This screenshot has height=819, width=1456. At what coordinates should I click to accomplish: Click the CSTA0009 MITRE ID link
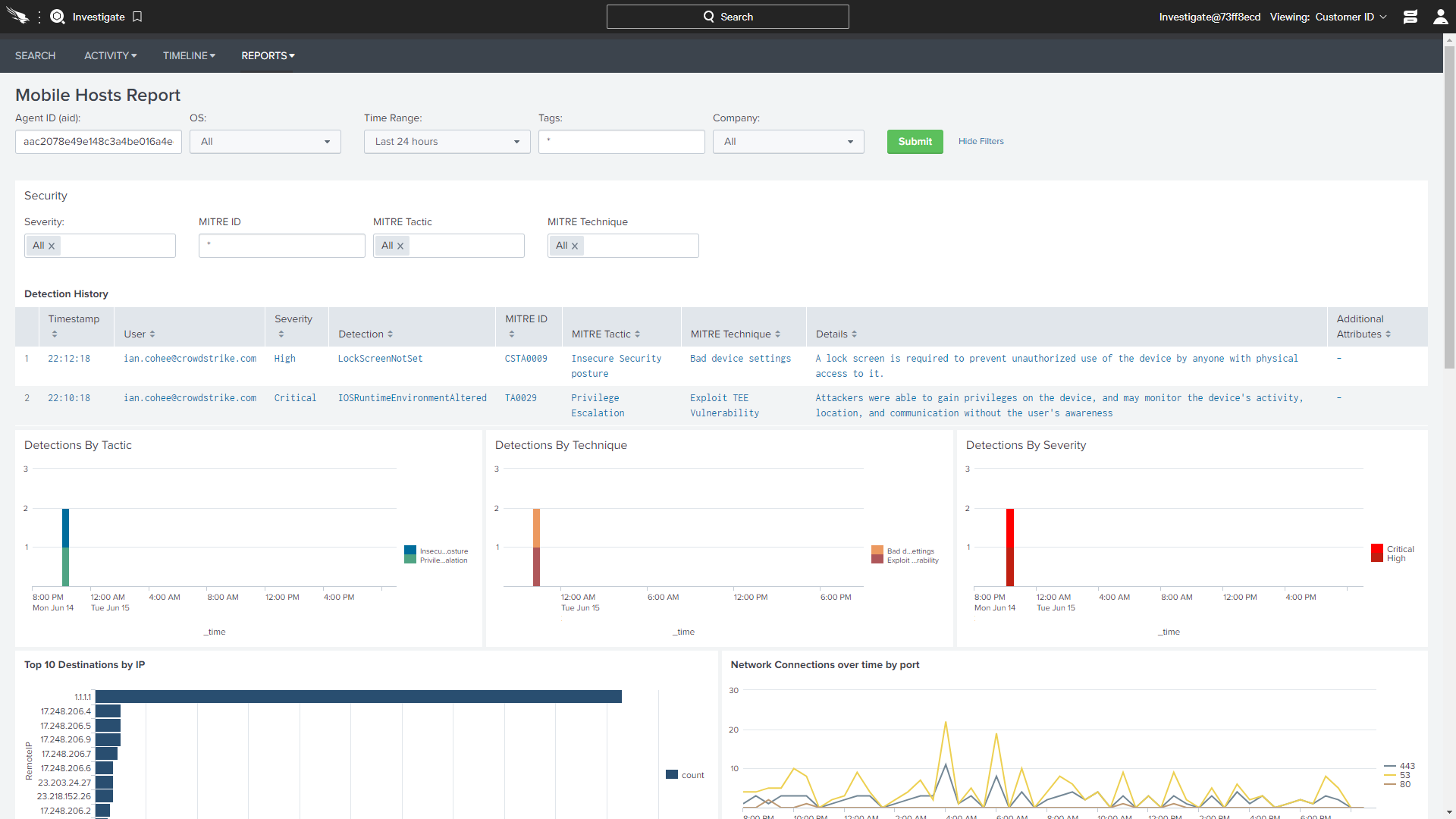click(x=526, y=359)
